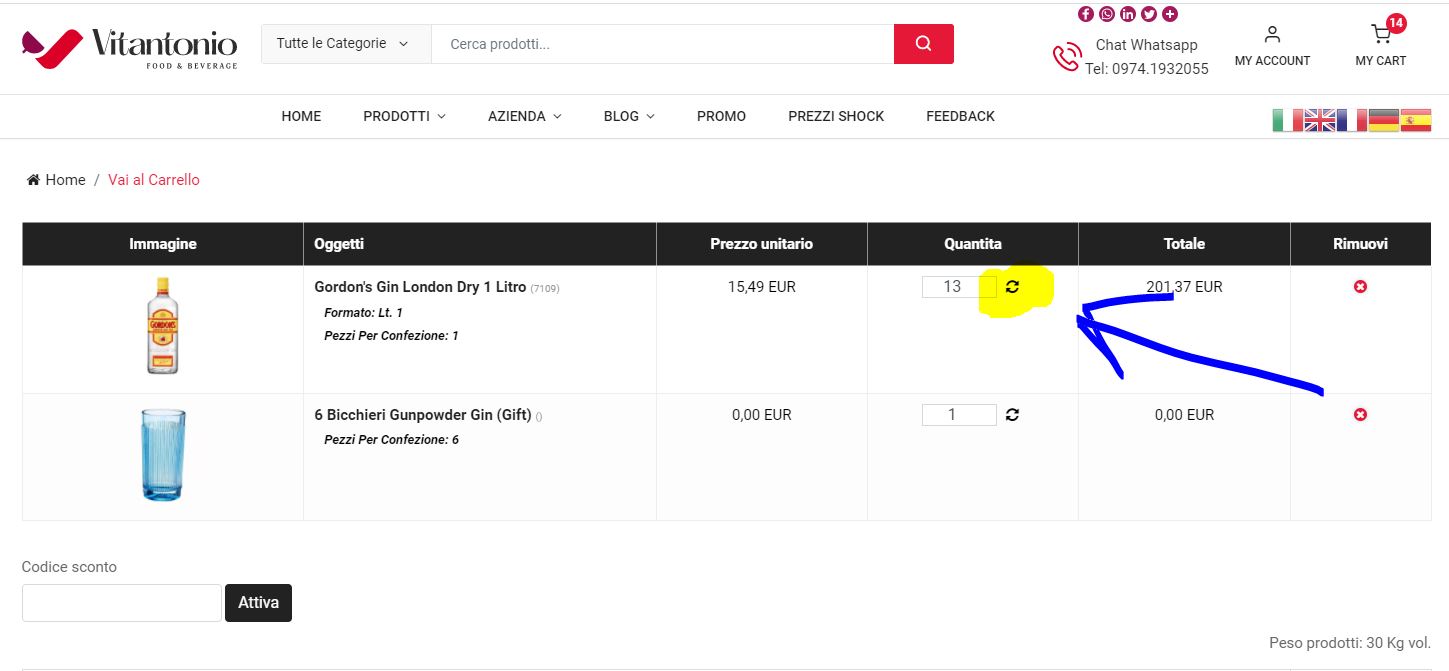Screen dimensions: 1449x671
Task: Focus the Codice sconto input field
Action: pos(121,603)
